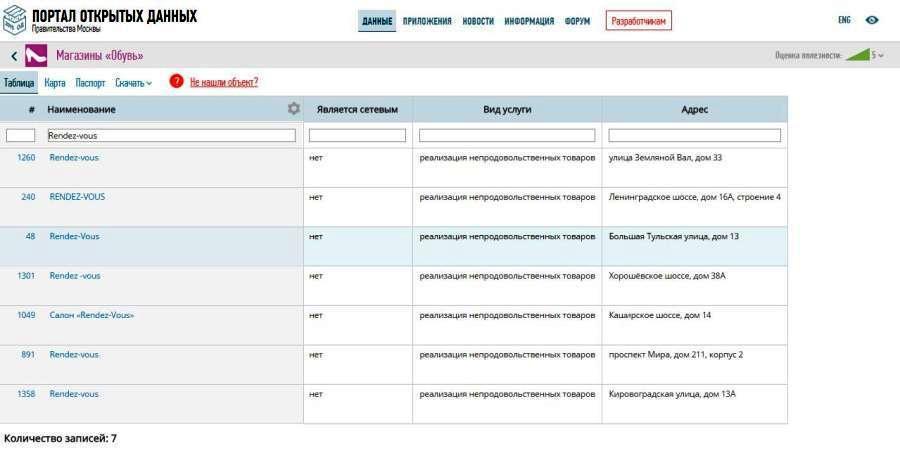Click row number 1049
Image resolution: width=900 pixels, height=458 pixels.
coord(26,315)
